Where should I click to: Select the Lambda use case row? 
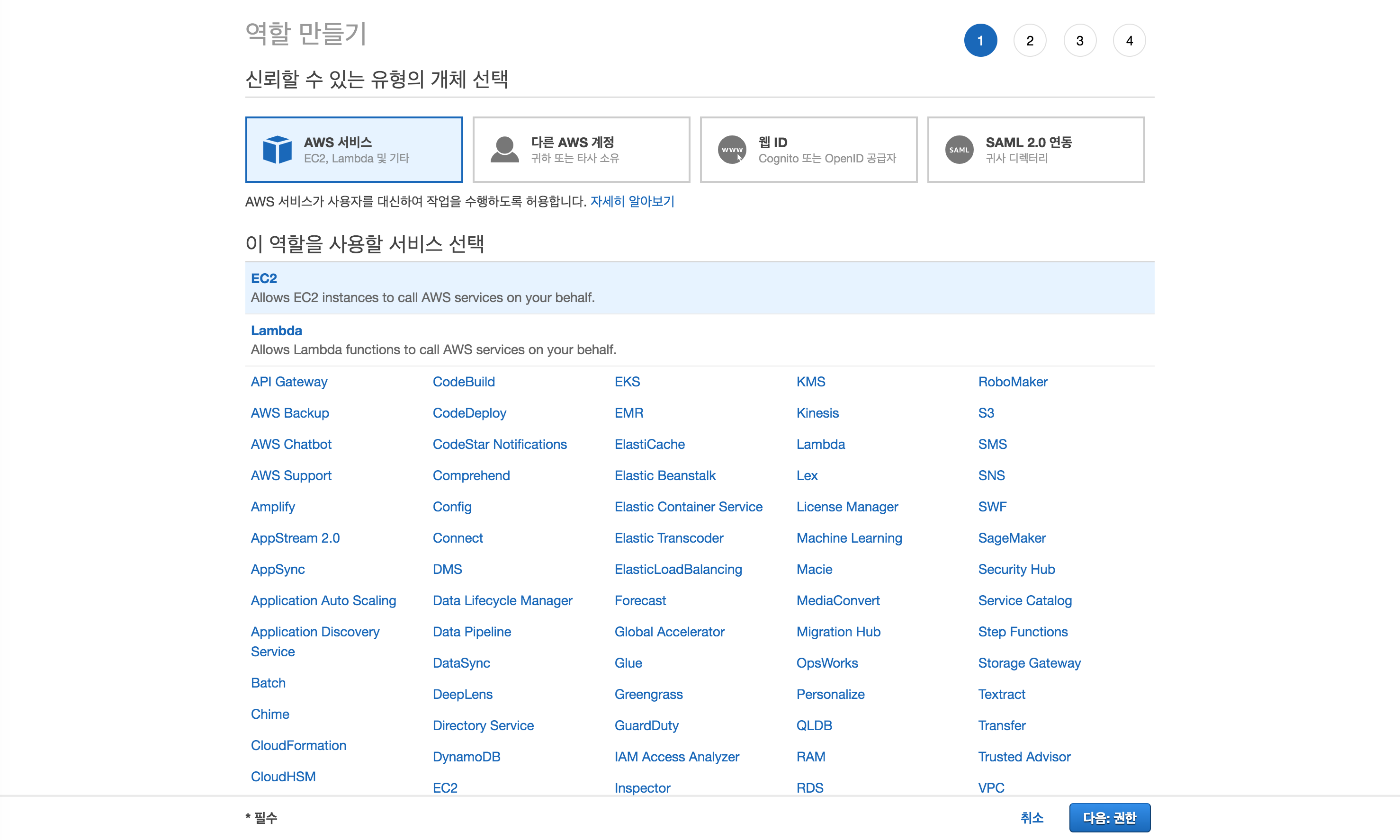pos(699,340)
